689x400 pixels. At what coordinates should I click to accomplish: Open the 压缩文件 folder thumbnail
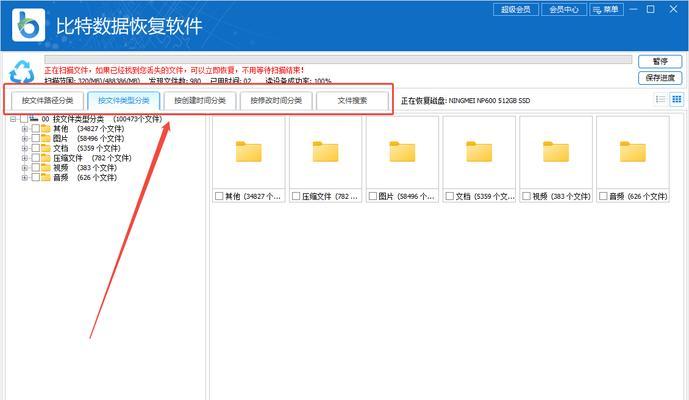coord(325,152)
